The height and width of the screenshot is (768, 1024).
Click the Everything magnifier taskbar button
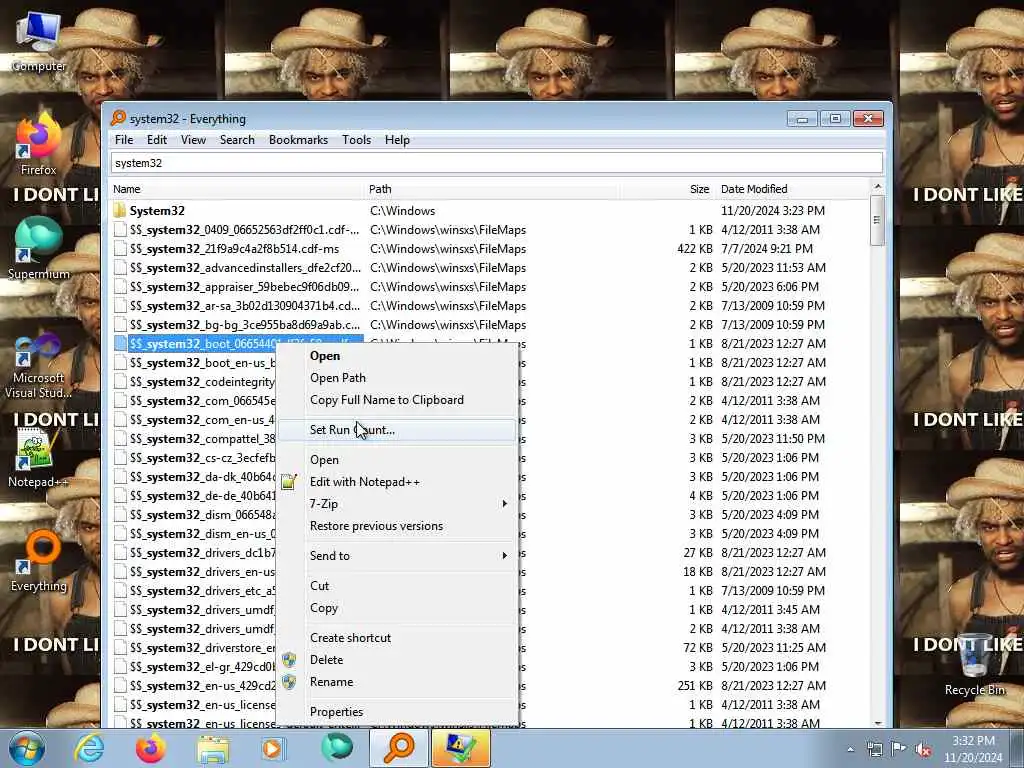click(x=398, y=748)
